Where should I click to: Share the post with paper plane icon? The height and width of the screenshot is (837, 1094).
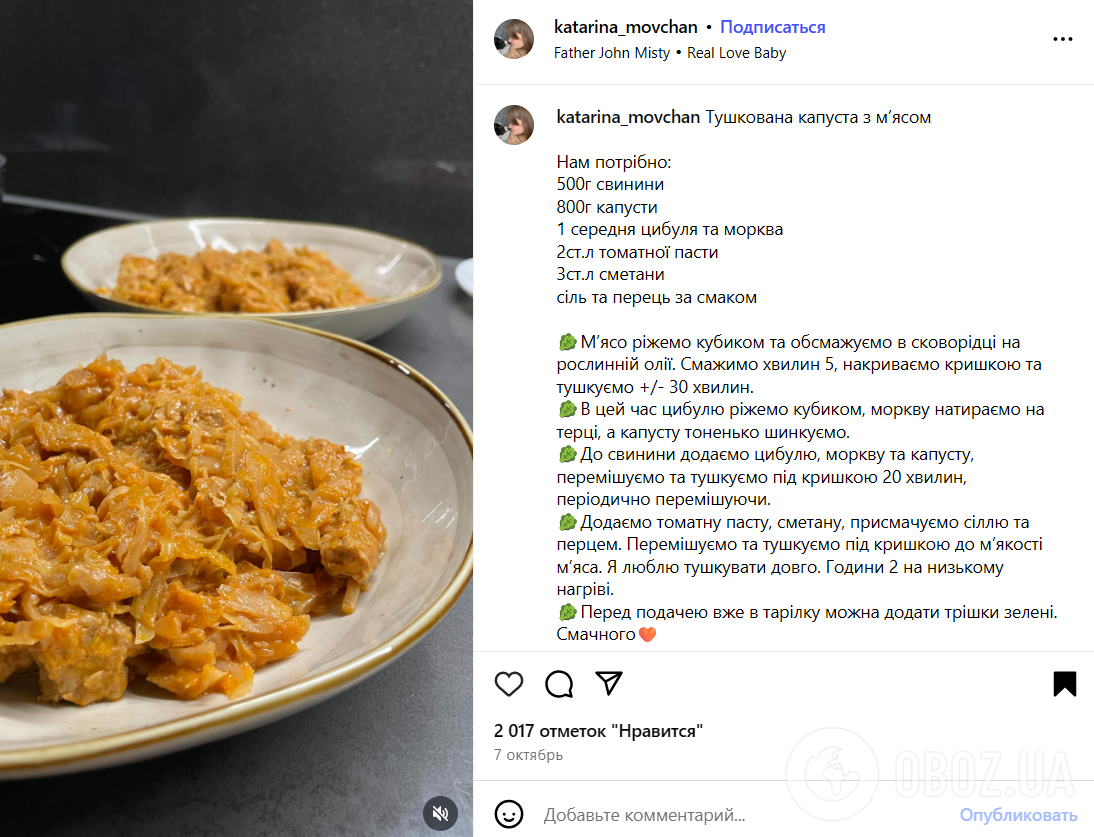[609, 684]
